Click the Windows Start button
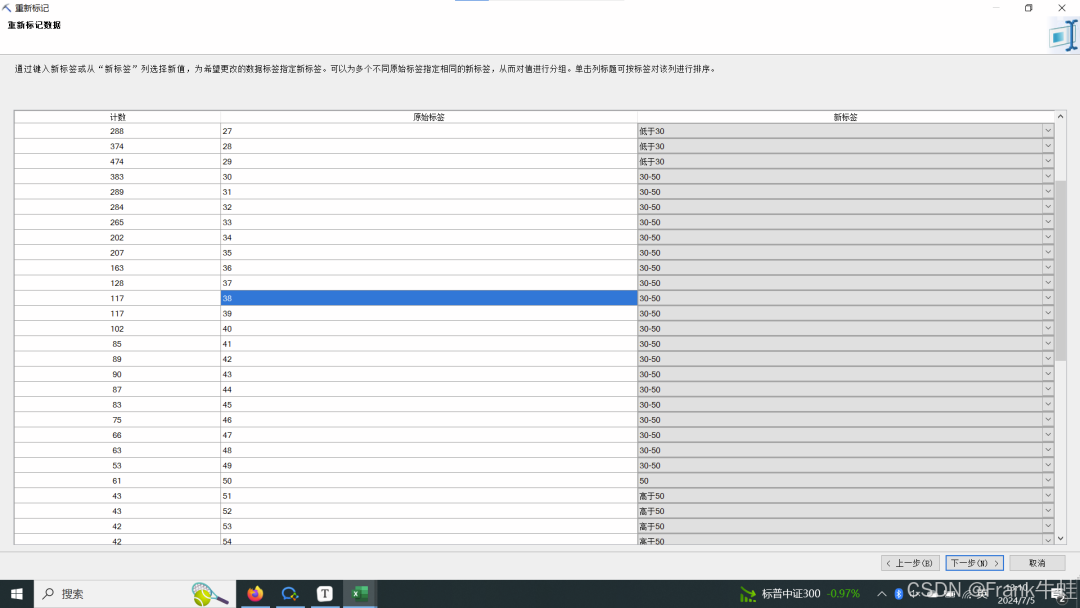This screenshot has height=608, width=1080. point(17,594)
